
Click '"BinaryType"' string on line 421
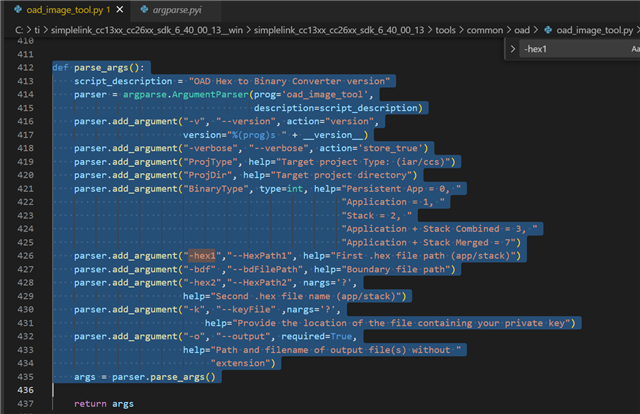pos(216,189)
